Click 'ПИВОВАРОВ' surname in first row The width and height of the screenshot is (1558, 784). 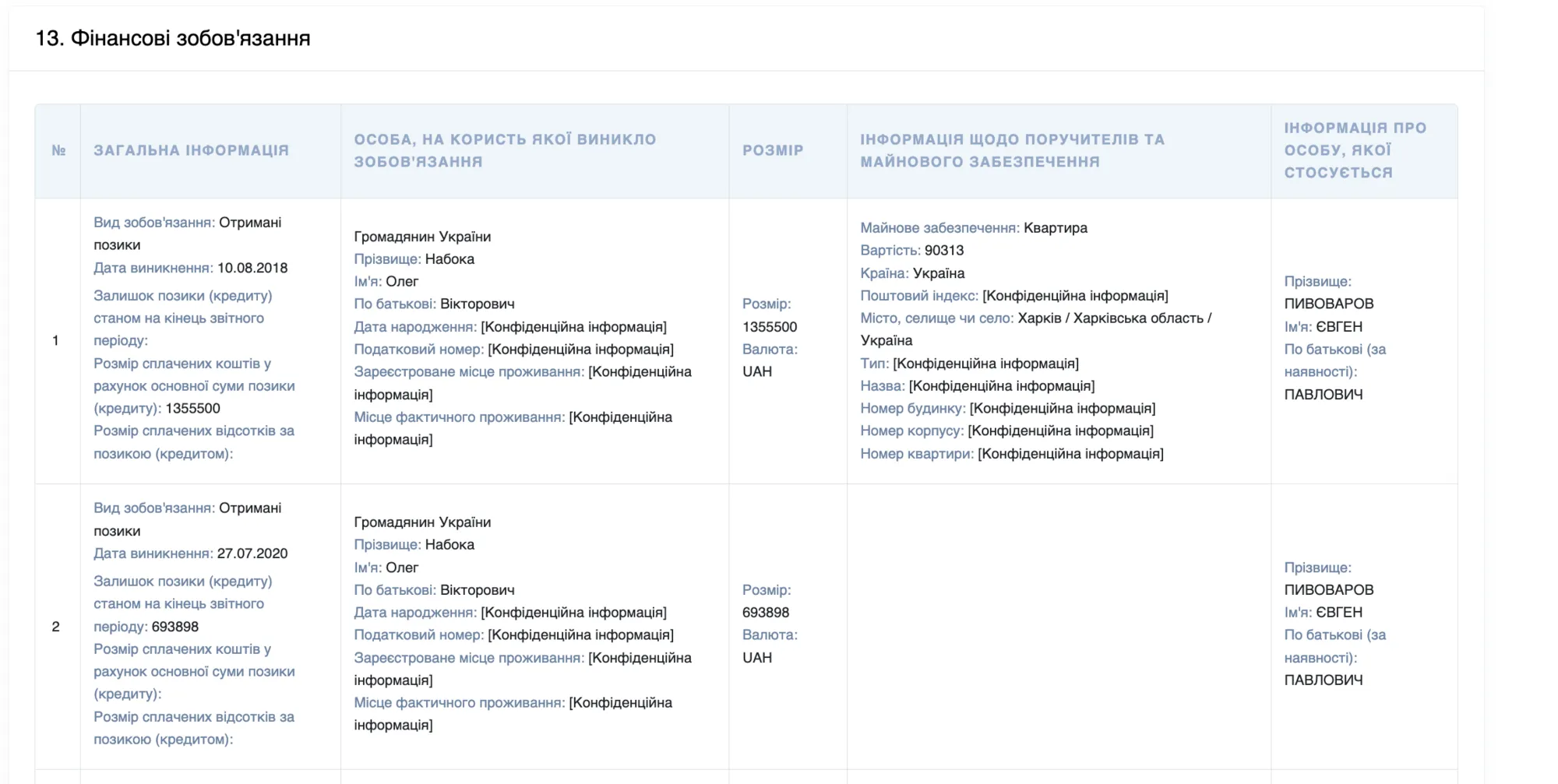(1329, 304)
